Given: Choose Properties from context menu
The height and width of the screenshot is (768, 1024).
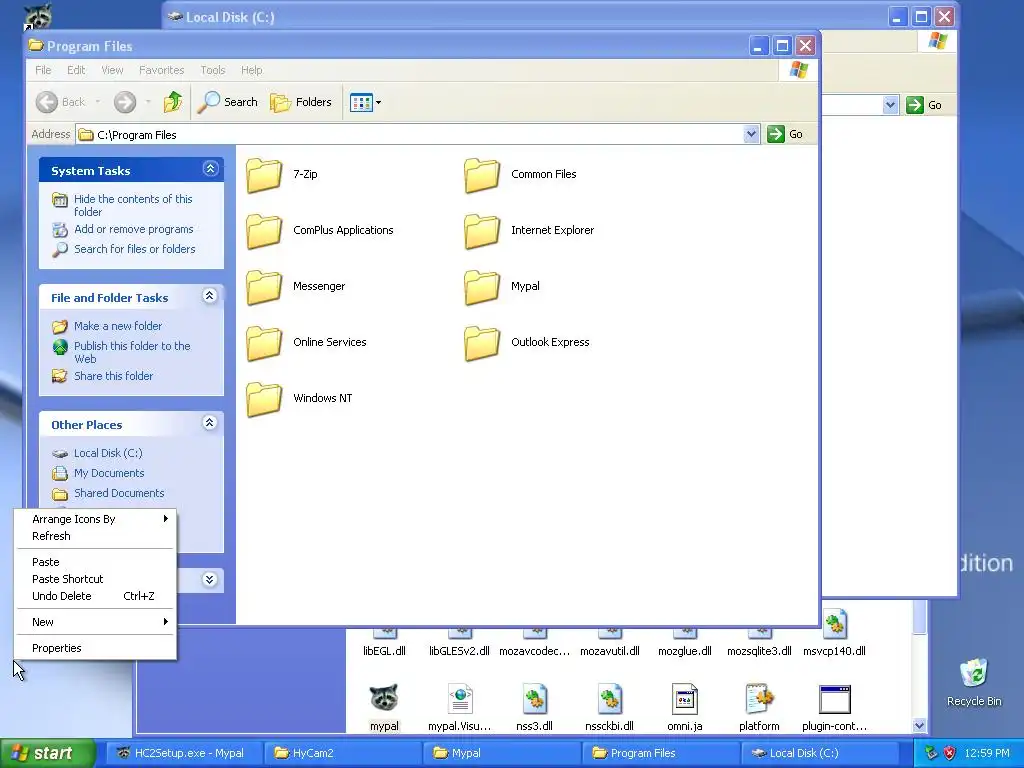Looking at the screenshot, I should pyautogui.click(x=95, y=648).
